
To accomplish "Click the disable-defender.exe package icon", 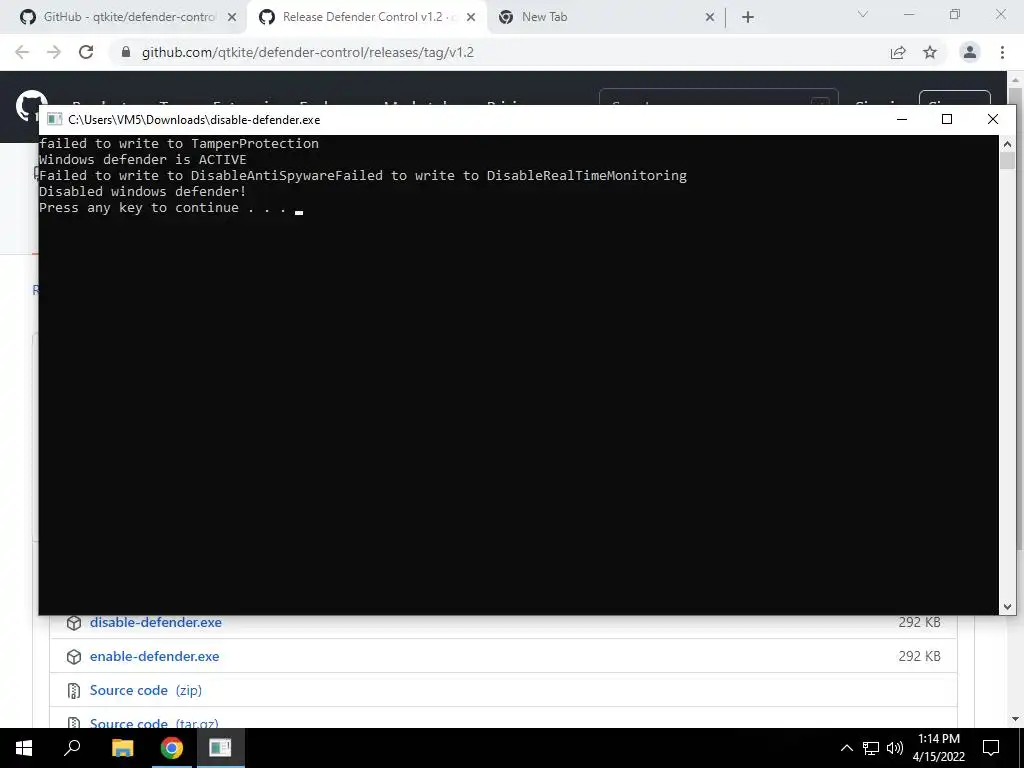I will click(74, 623).
